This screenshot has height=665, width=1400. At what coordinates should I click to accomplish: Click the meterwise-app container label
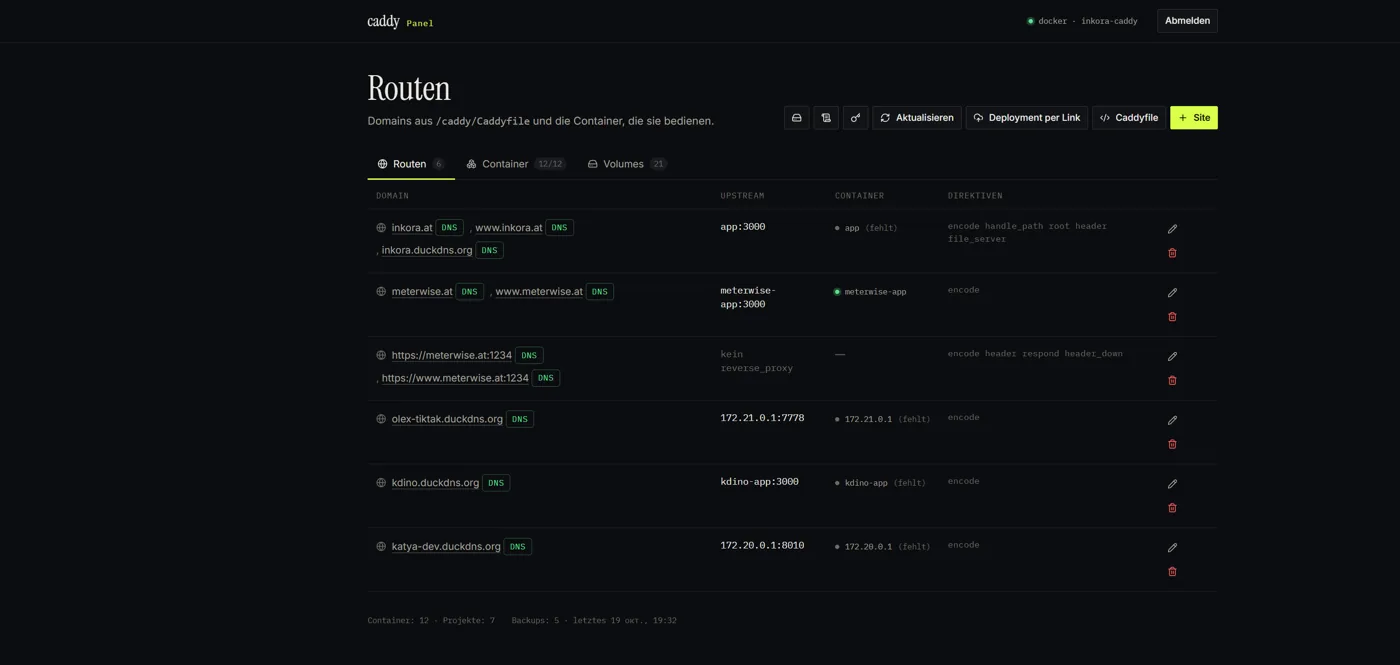(870, 292)
